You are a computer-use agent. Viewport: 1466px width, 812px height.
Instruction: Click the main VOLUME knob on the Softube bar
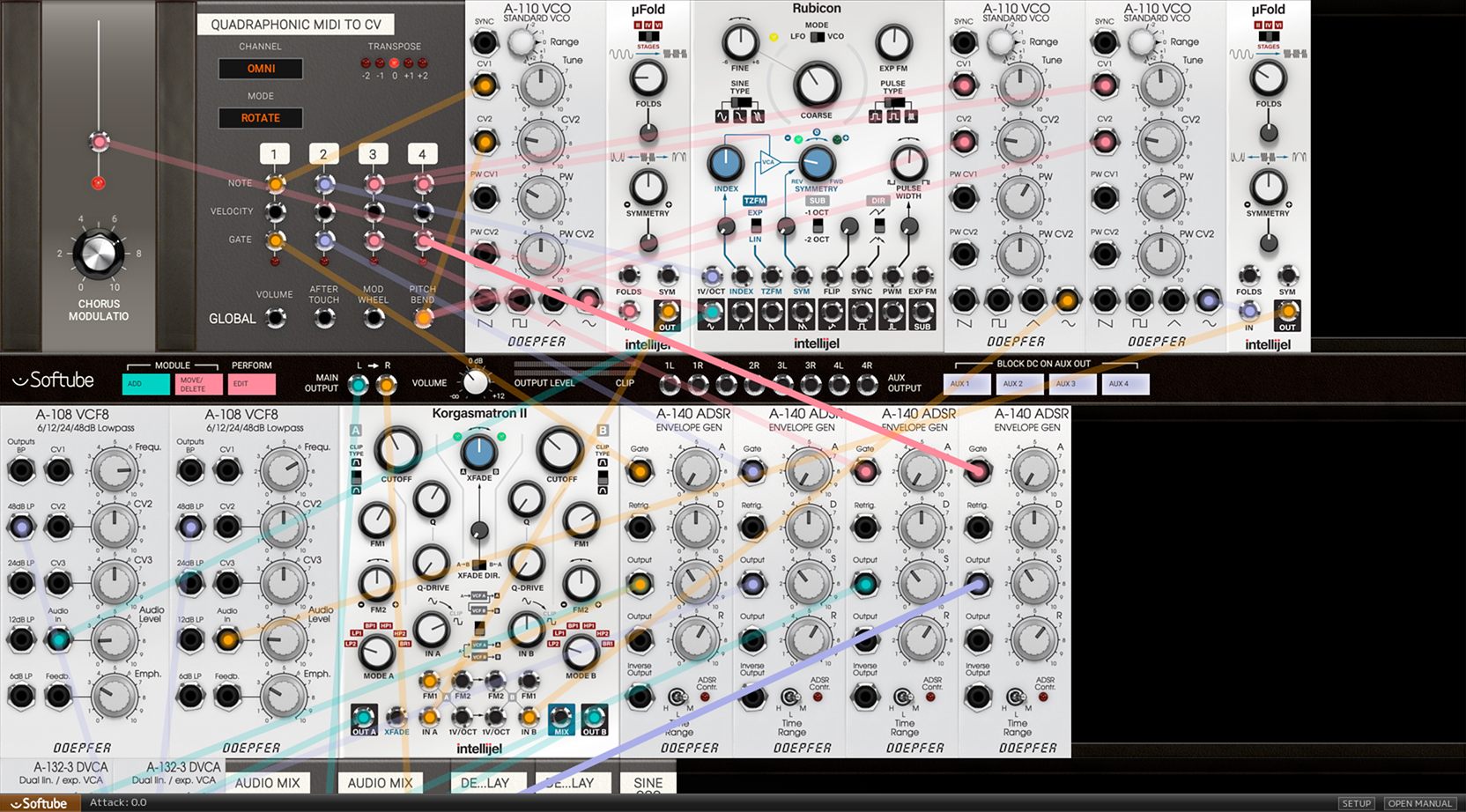[x=475, y=383]
